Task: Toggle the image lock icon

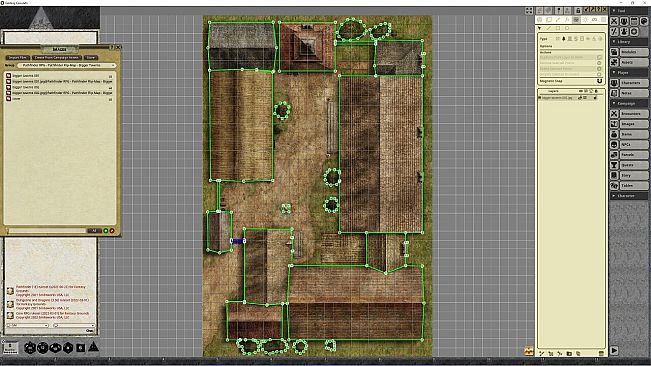Action: [578, 10]
